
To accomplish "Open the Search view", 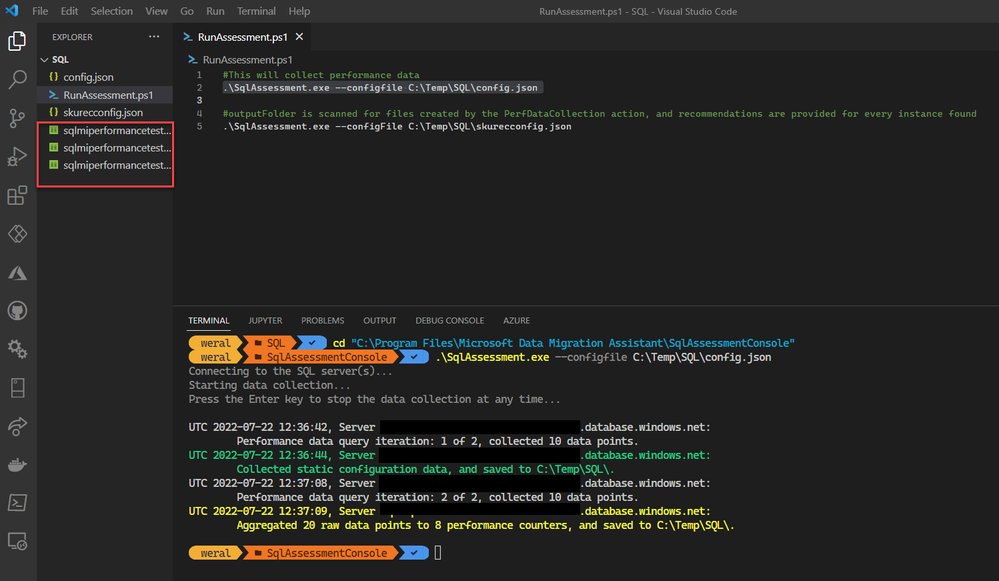I will (x=17, y=80).
